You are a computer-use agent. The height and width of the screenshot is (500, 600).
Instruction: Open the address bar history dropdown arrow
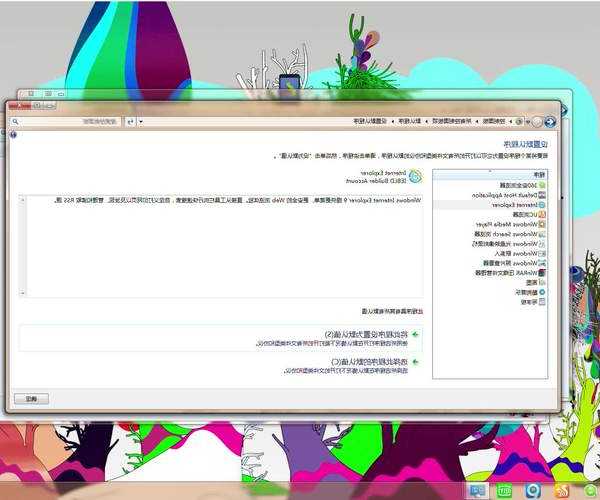tap(141, 121)
